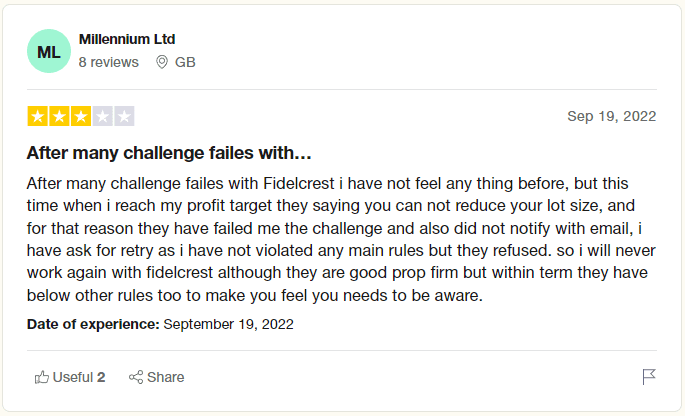Open the Millennium Ltd reviewer profile

point(127,40)
